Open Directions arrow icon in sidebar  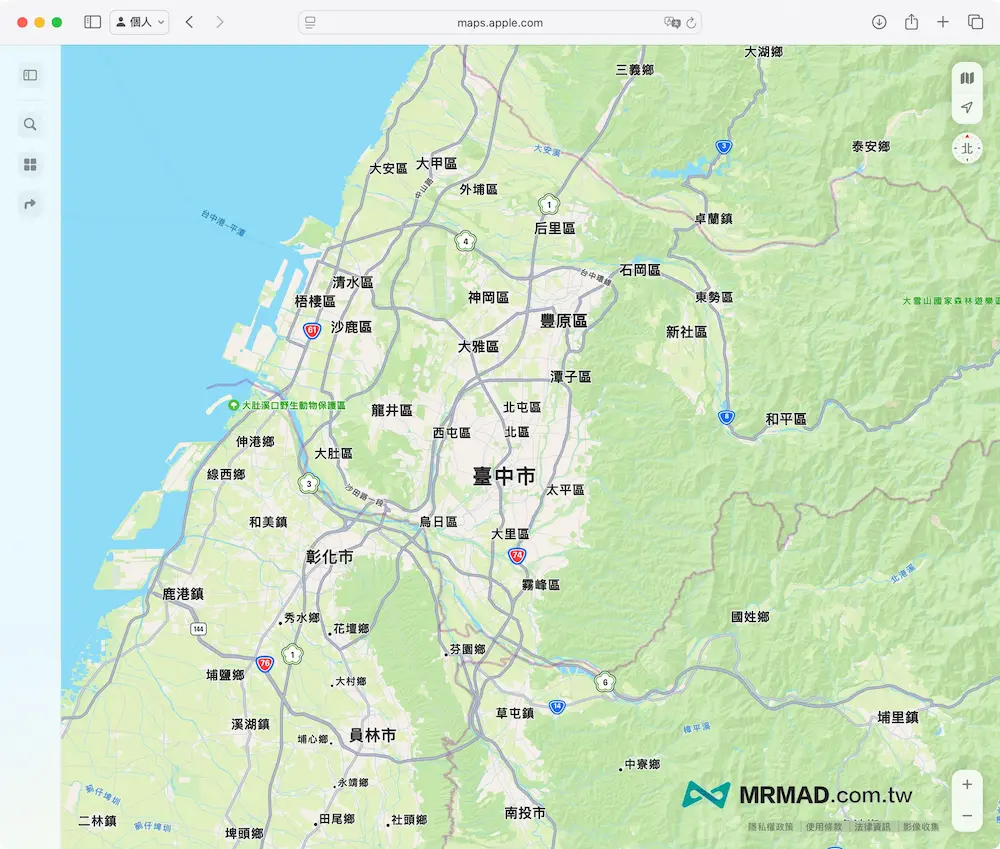tap(30, 205)
